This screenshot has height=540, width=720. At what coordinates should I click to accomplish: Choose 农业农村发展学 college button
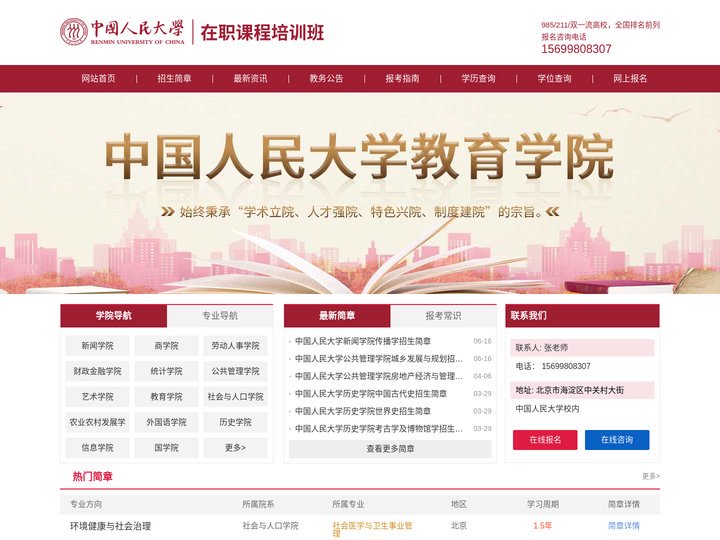pos(97,422)
